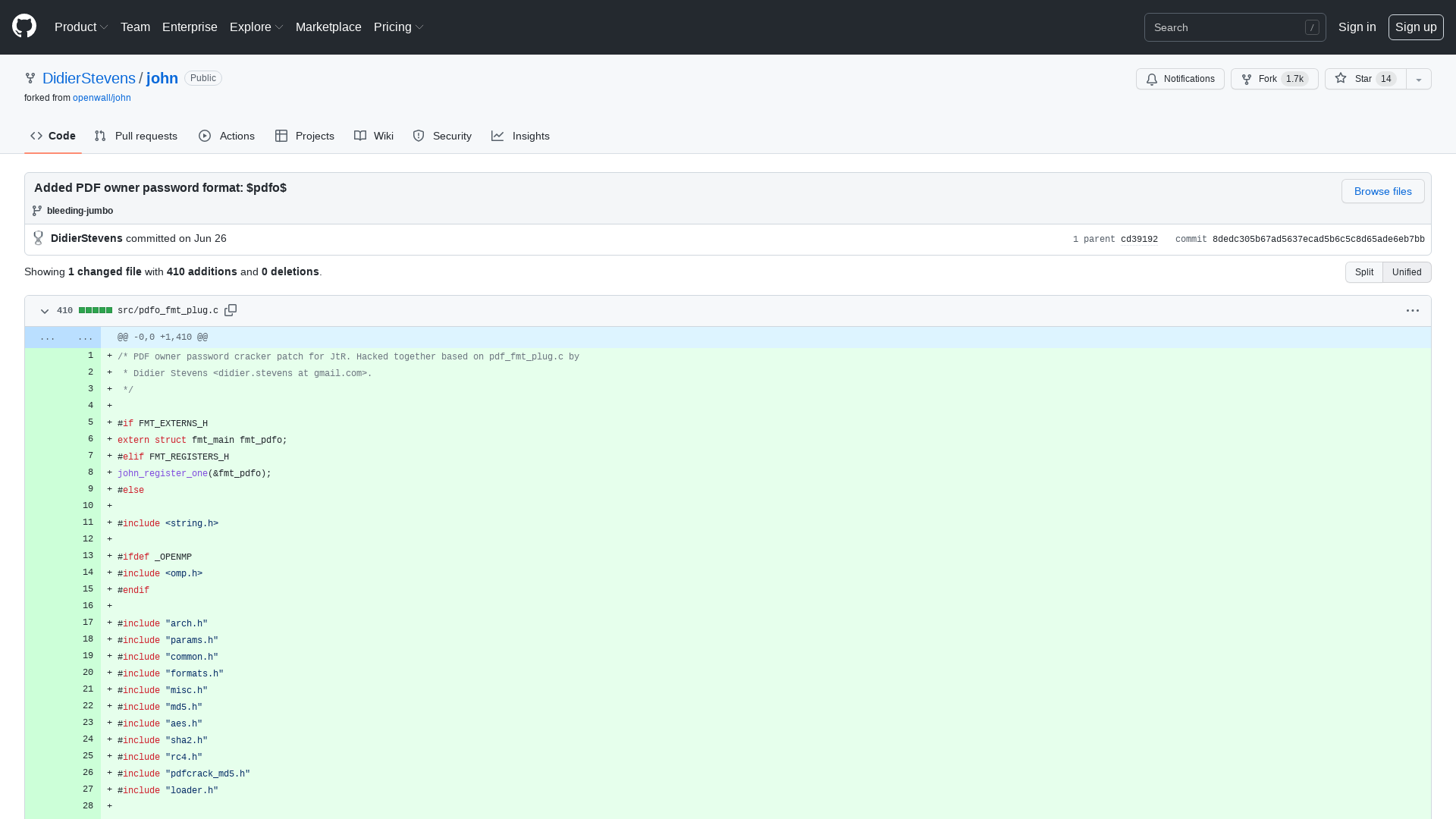
Task: Expand hidden lines at diff hunk header
Action: tap(63, 337)
